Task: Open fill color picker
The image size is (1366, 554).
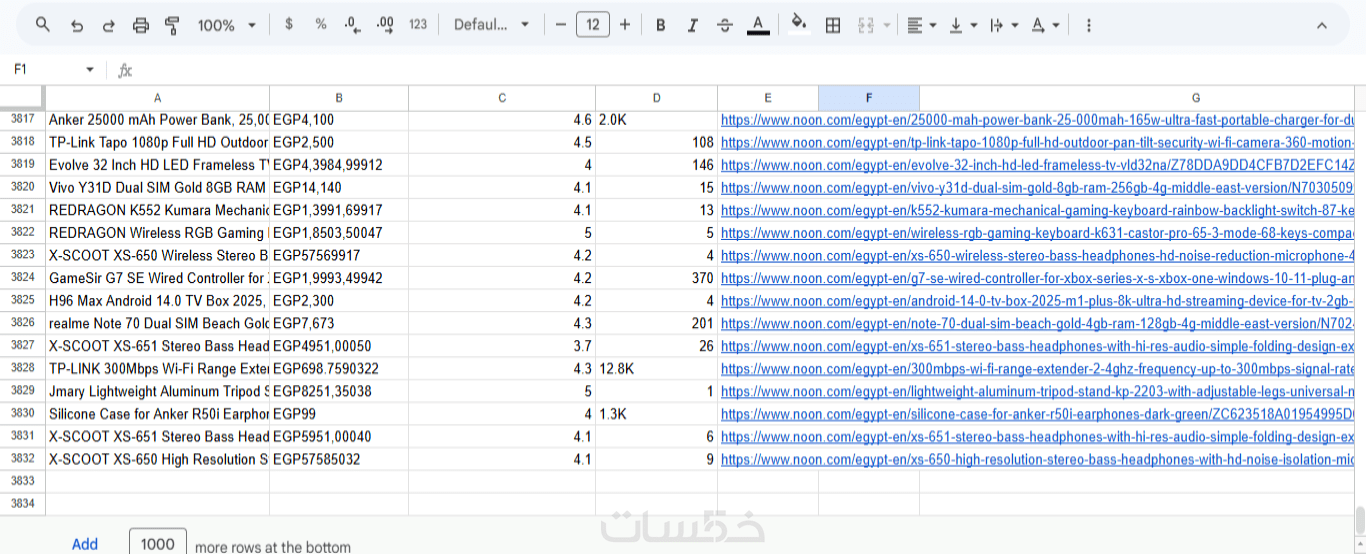Action: pyautogui.click(x=798, y=25)
